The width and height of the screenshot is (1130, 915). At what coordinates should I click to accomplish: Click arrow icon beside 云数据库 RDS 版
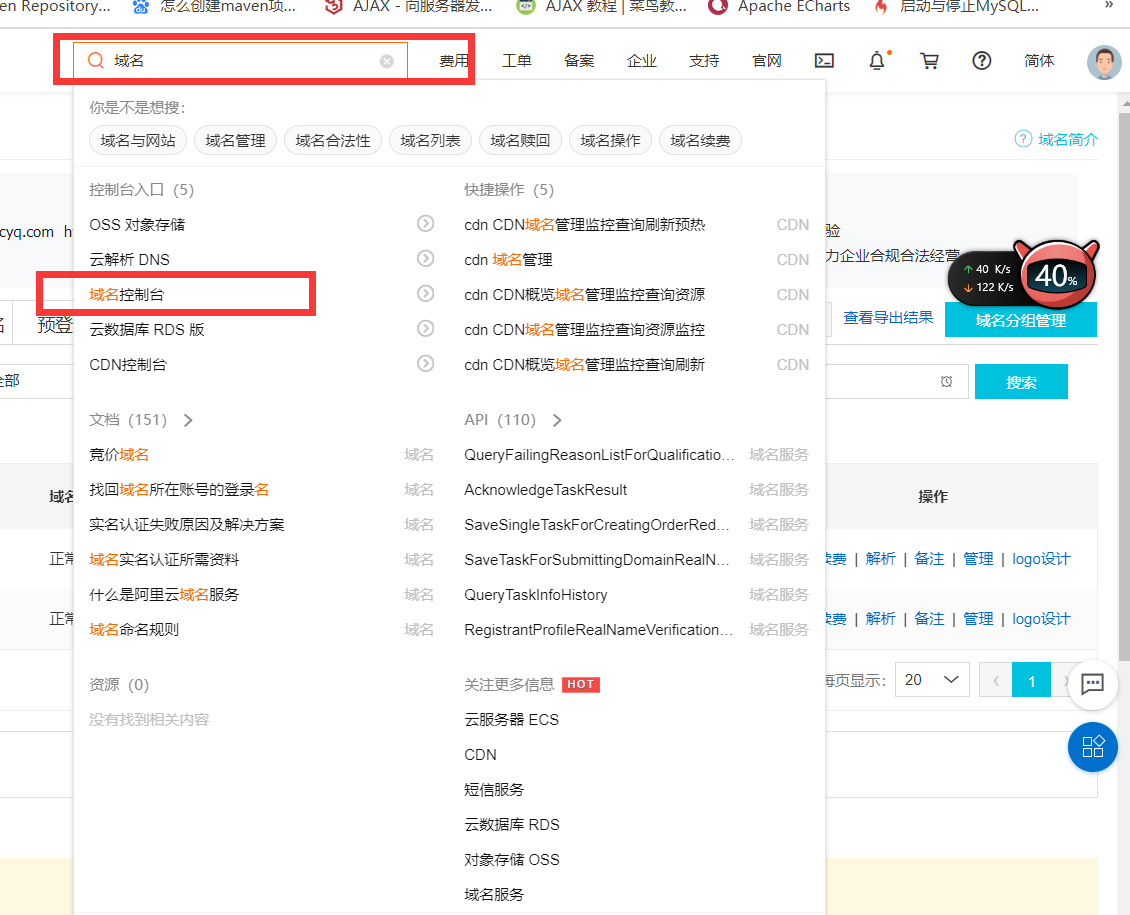(426, 329)
